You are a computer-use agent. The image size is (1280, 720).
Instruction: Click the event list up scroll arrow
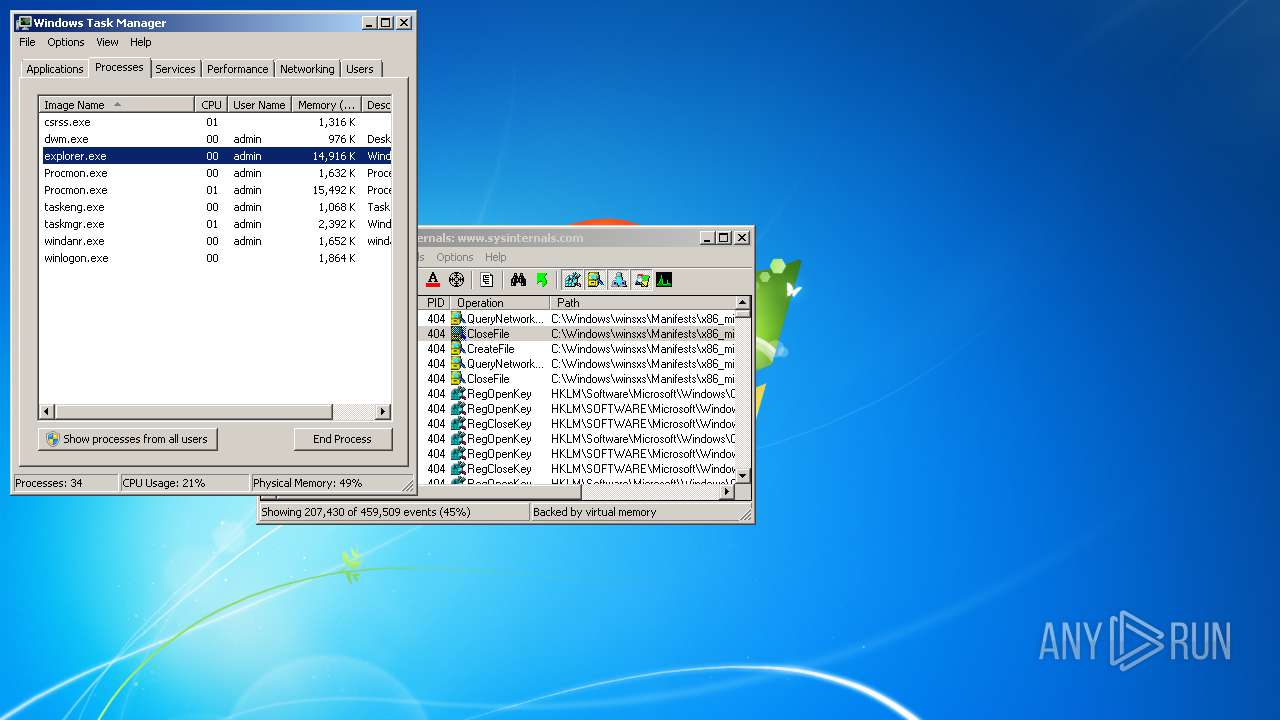click(742, 303)
